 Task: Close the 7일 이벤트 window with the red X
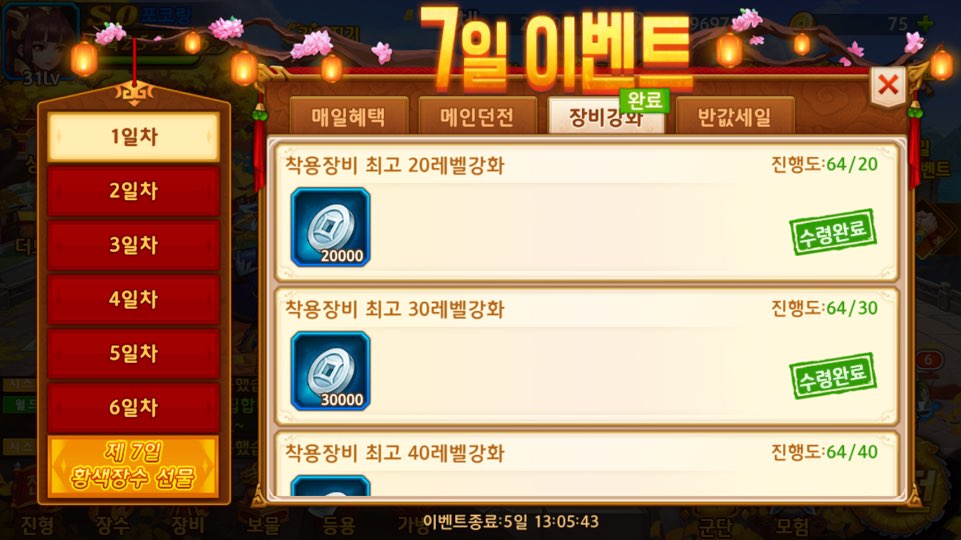click(888, 86)
